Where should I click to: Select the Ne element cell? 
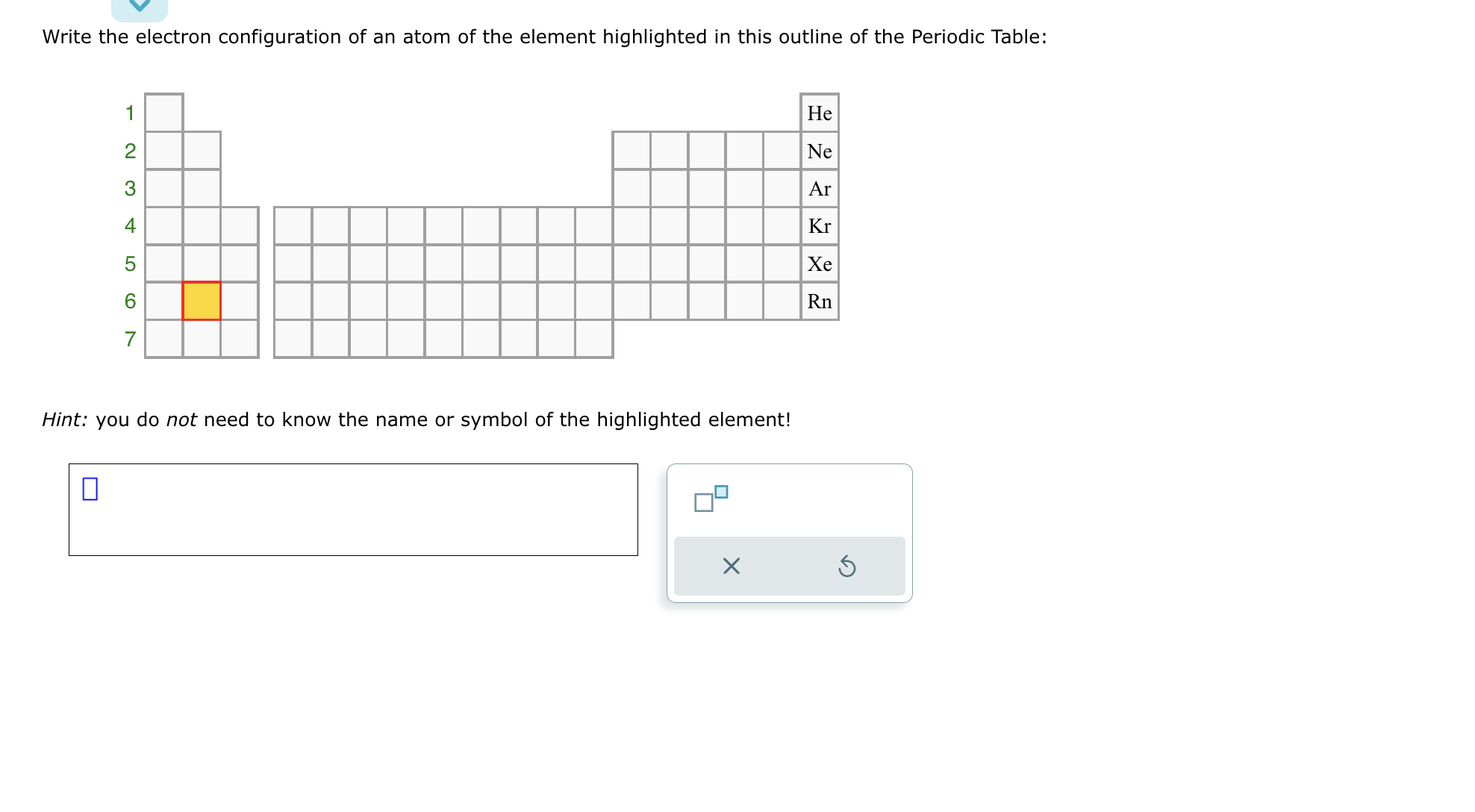click(x=820, y=151)
